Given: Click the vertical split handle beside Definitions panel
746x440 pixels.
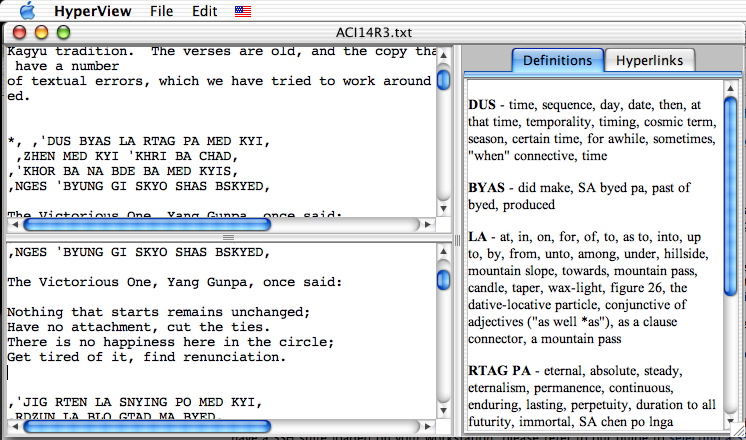Looking at the screenshot, I should (457, 240).
